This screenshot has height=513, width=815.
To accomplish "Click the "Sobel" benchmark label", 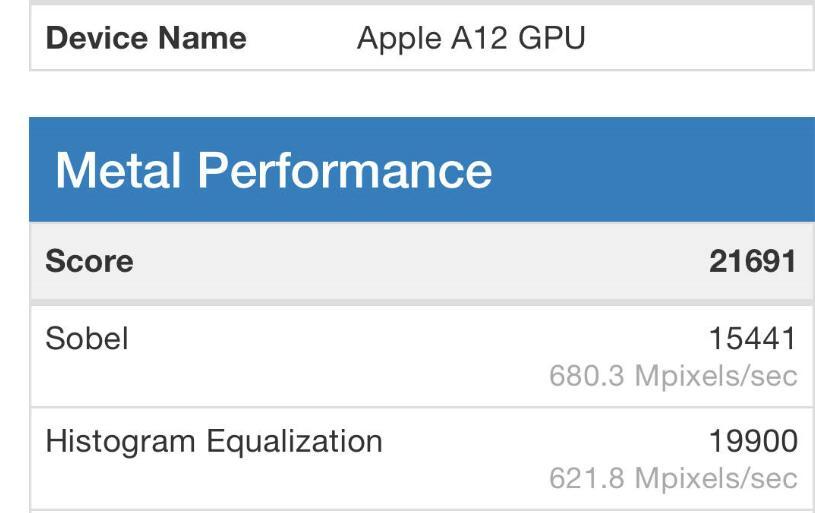I will (x=87, y=338).
